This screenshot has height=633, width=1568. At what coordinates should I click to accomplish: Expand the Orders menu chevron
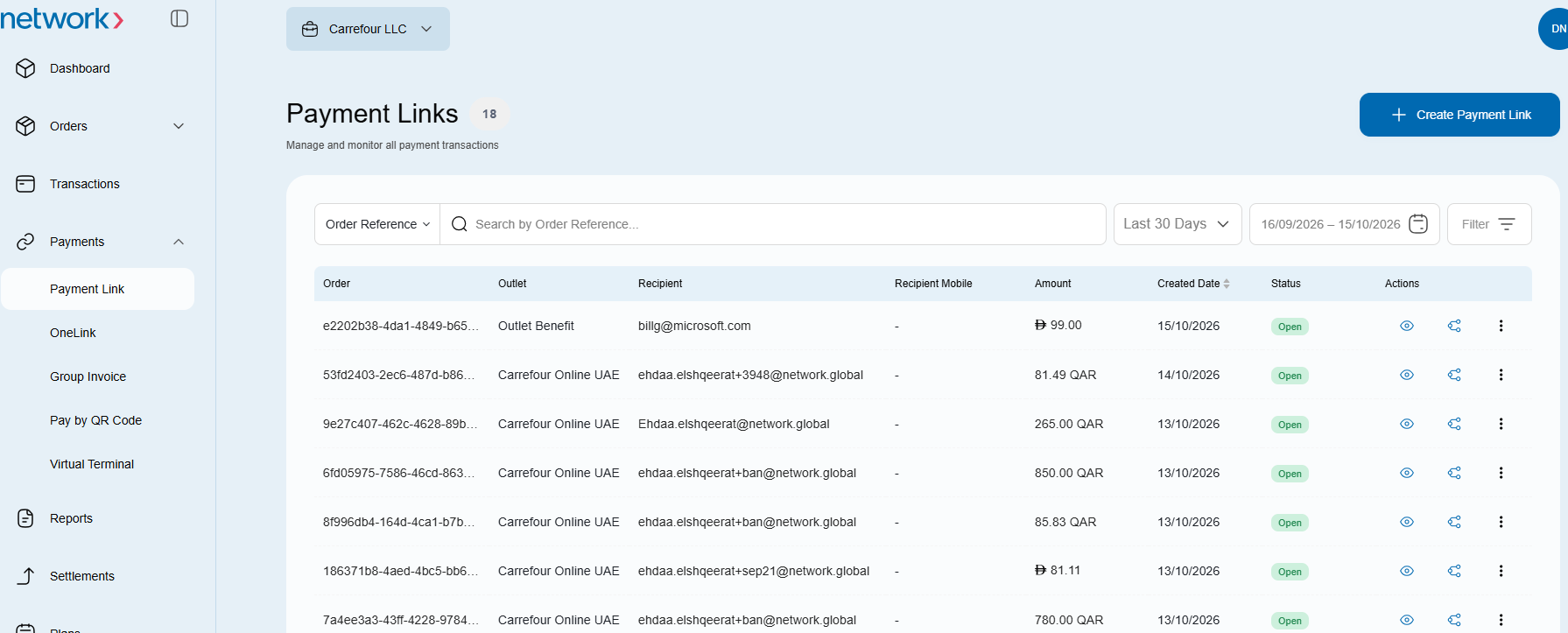(x=179, y=126)
